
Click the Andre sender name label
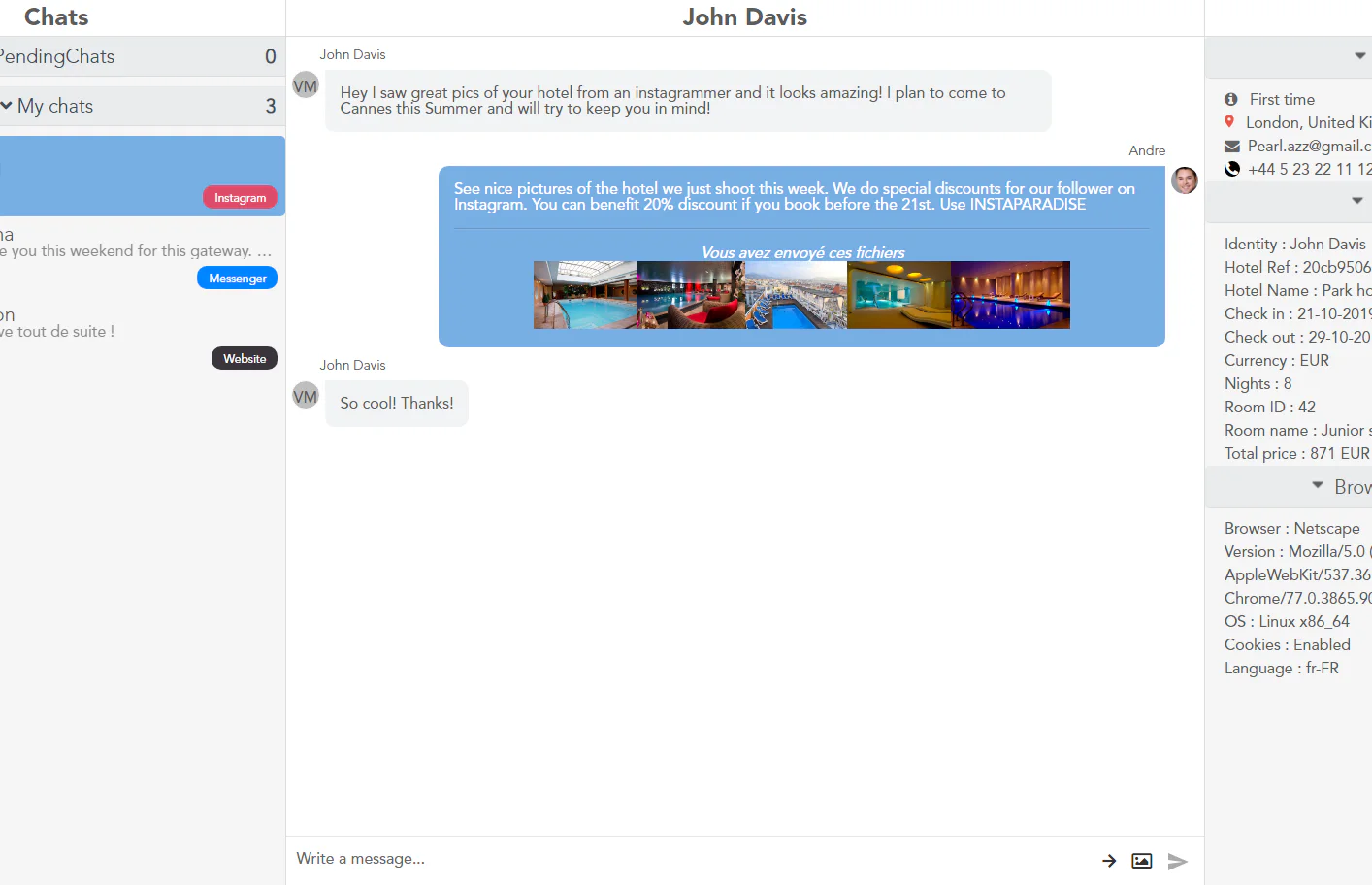click(x=1147, y=150)
